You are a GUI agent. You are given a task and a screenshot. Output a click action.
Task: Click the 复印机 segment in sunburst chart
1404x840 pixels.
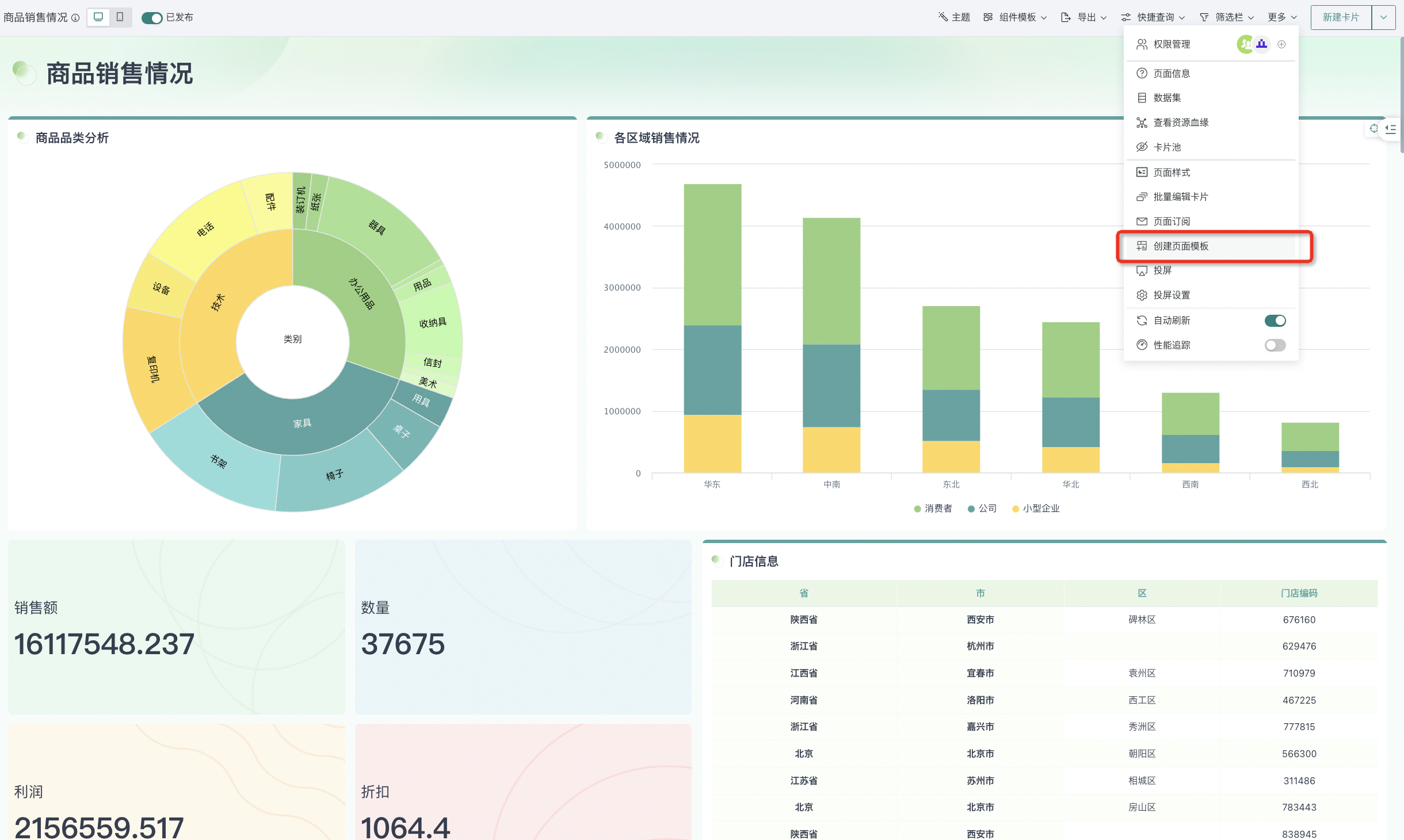[153, 369]
